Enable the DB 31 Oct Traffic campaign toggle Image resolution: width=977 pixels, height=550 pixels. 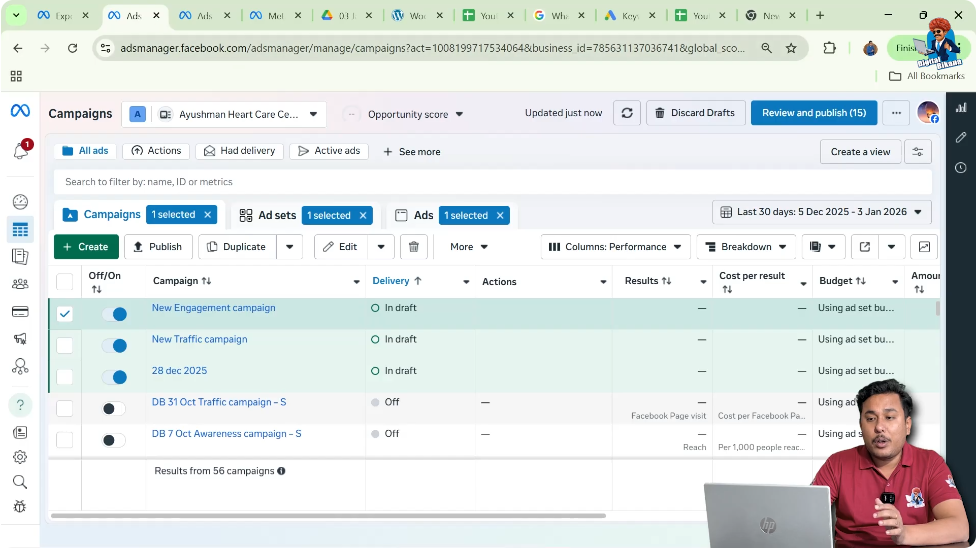114,409
